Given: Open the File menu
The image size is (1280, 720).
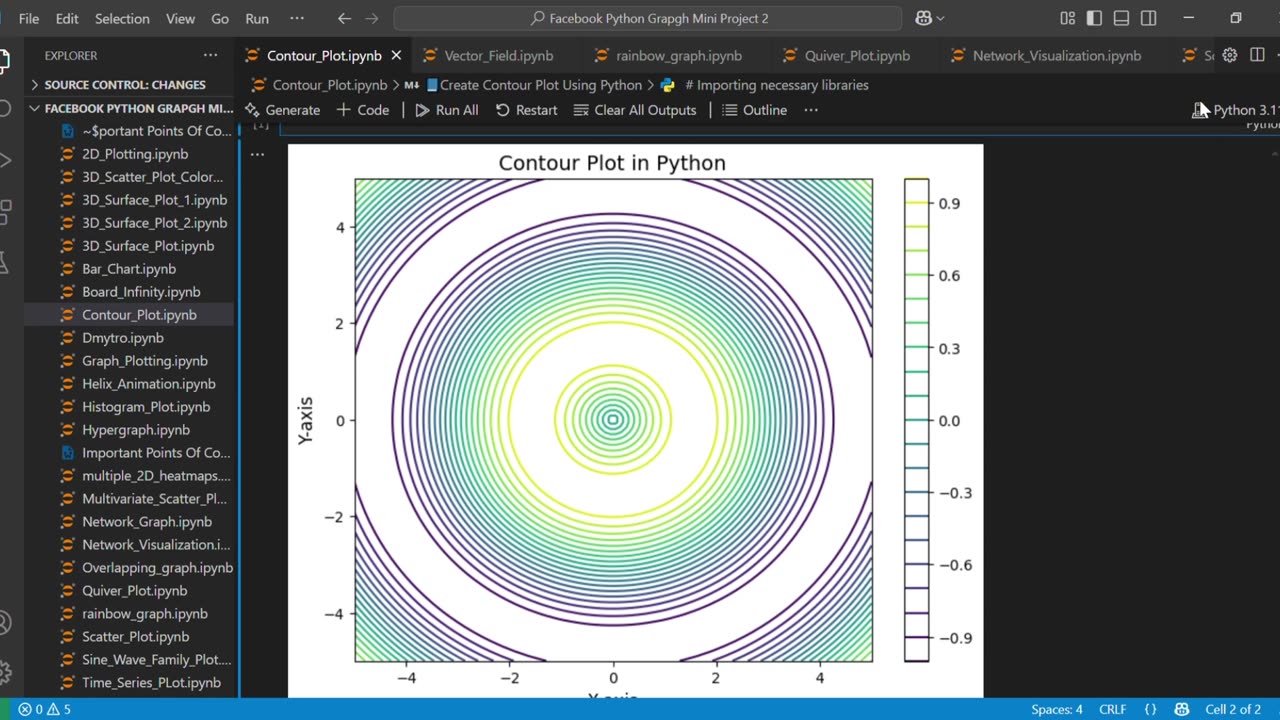Looking at the screenshot, I should click(x=29, y=18).
